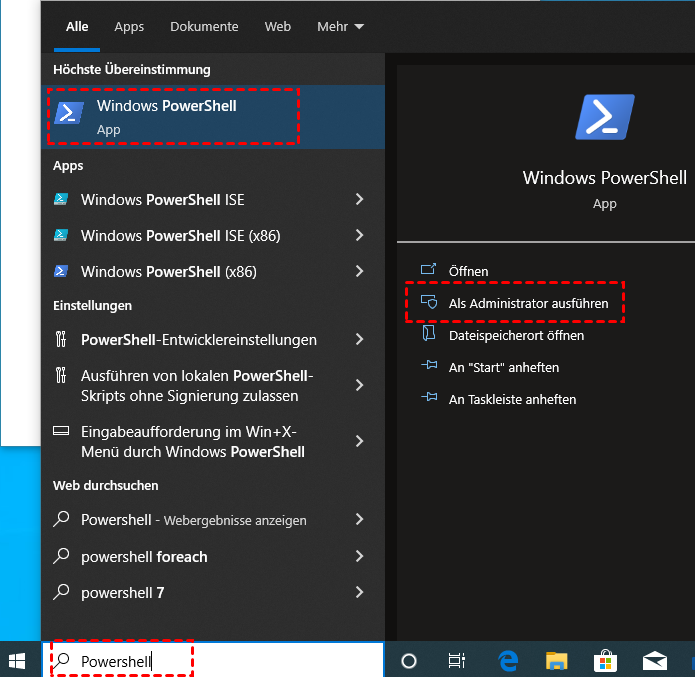
Task: Switch to the Dokumente tab
Action: coord(204,27)
